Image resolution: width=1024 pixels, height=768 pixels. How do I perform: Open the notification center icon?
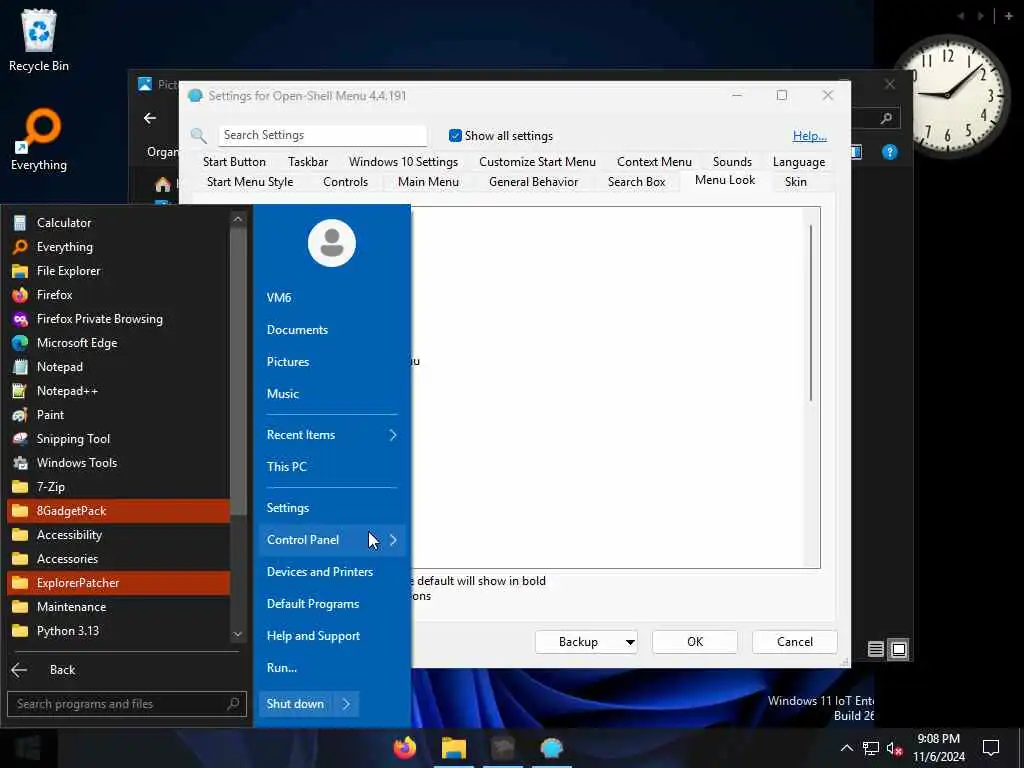point(991,748)
